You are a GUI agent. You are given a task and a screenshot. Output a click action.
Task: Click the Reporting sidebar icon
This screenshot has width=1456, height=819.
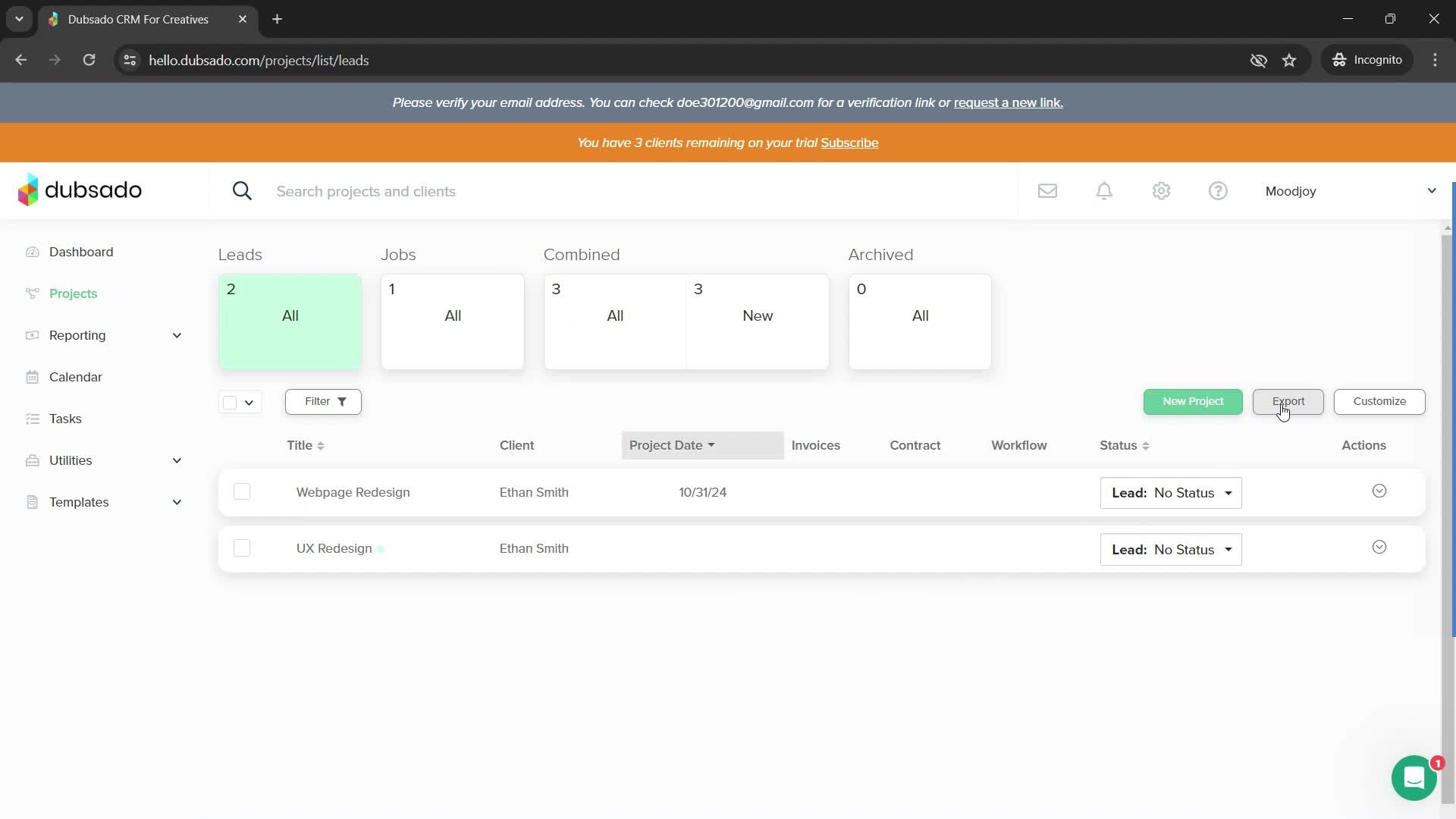pos(32,335)
